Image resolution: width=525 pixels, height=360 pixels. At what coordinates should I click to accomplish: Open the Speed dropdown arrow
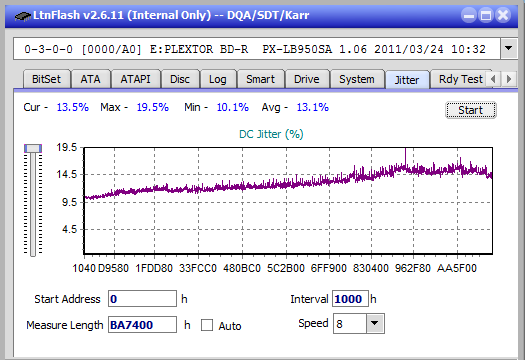pyautogui.click(x=375, y=323)
